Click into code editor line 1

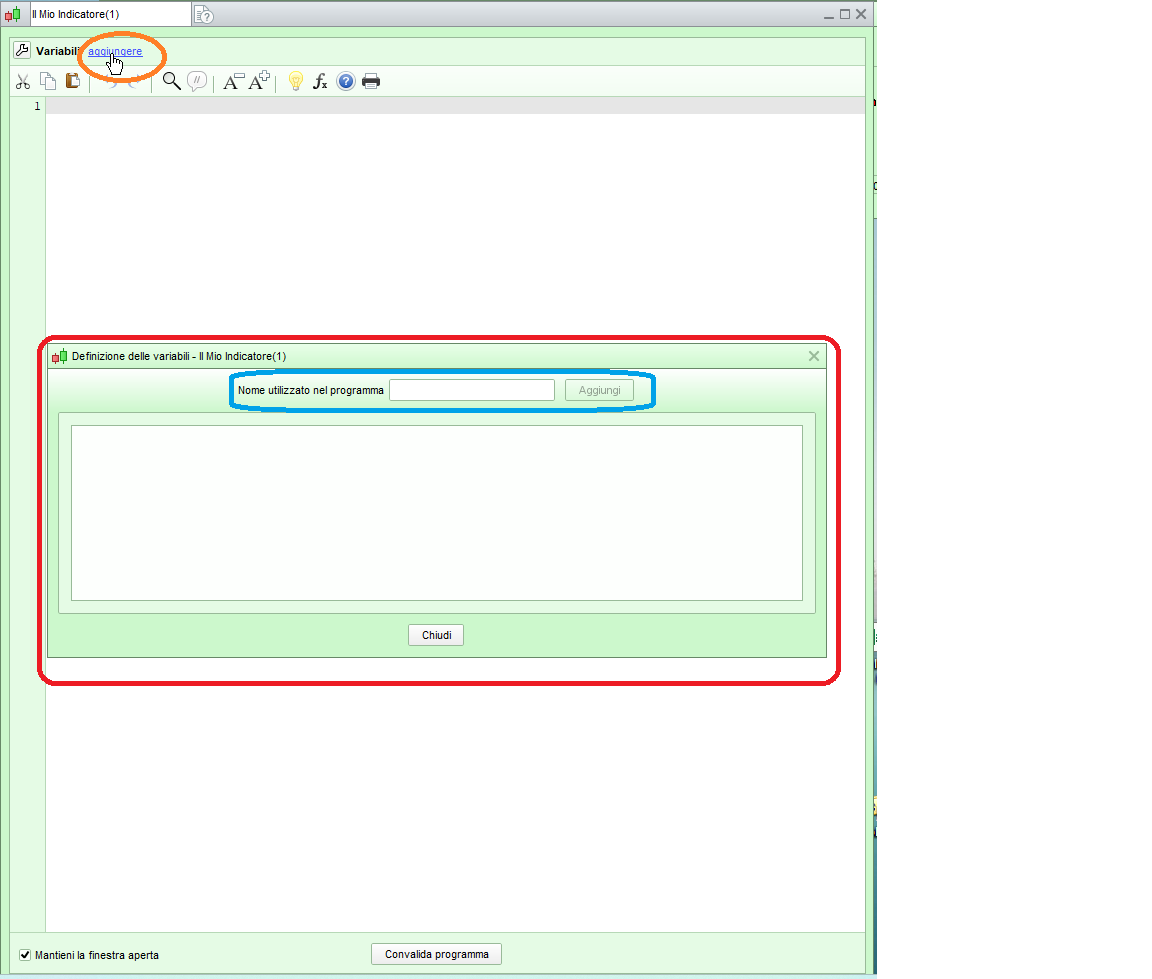tap(455, 106)
